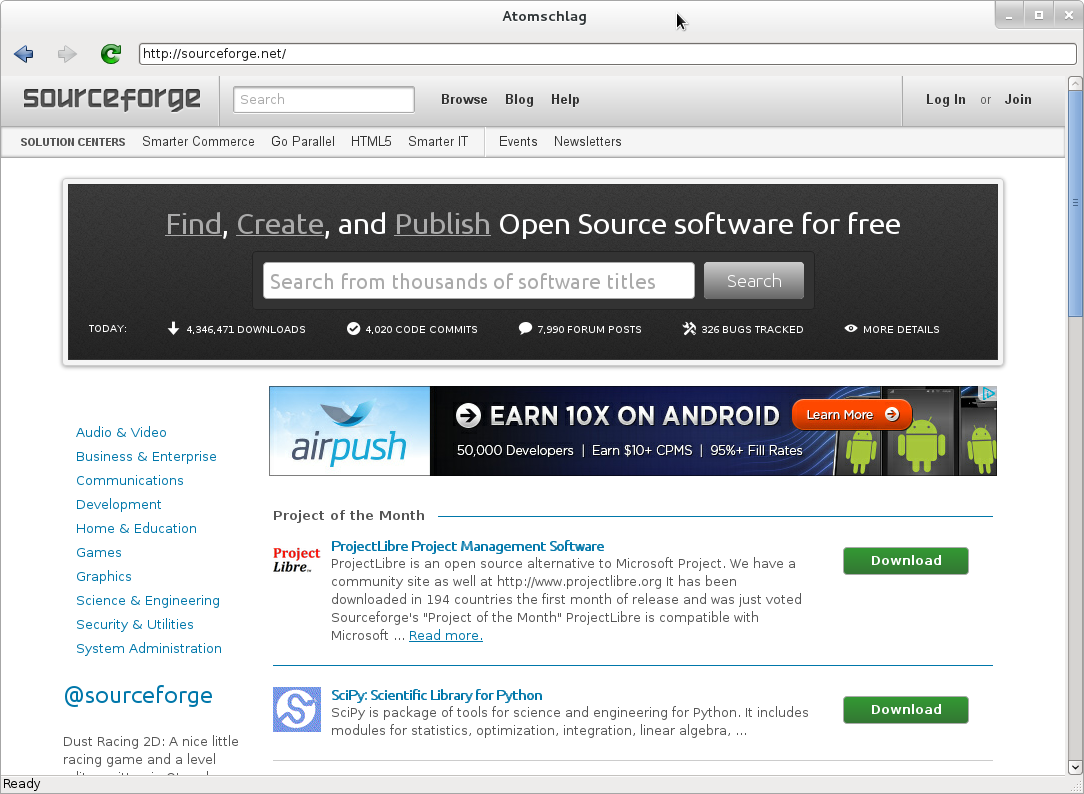The image size is (1084, 794).
Task: Reload the page using the refresh icon
Action: 110,54
